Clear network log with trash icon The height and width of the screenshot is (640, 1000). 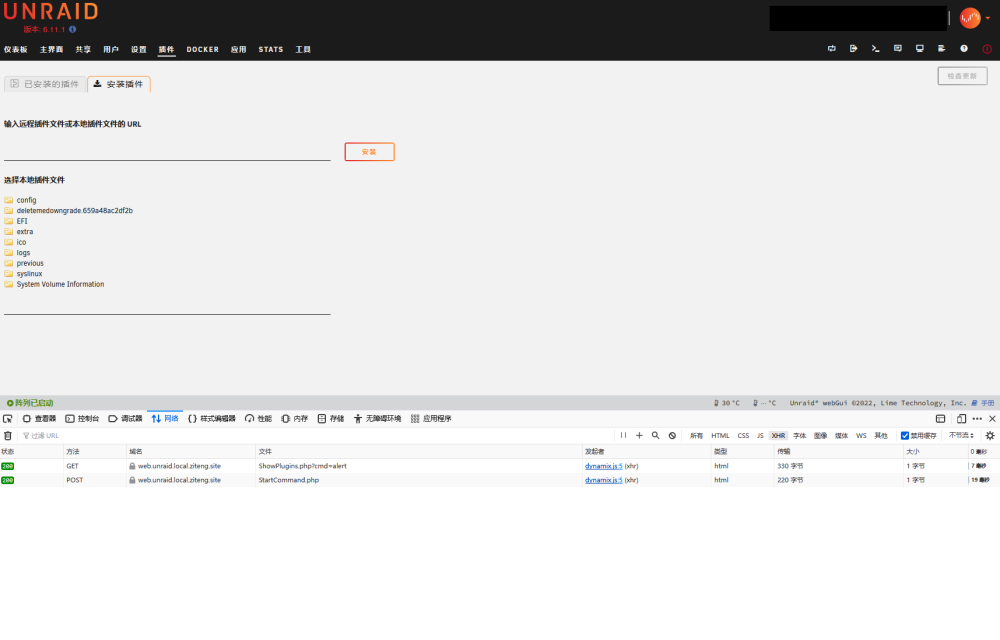click(8, 436)
